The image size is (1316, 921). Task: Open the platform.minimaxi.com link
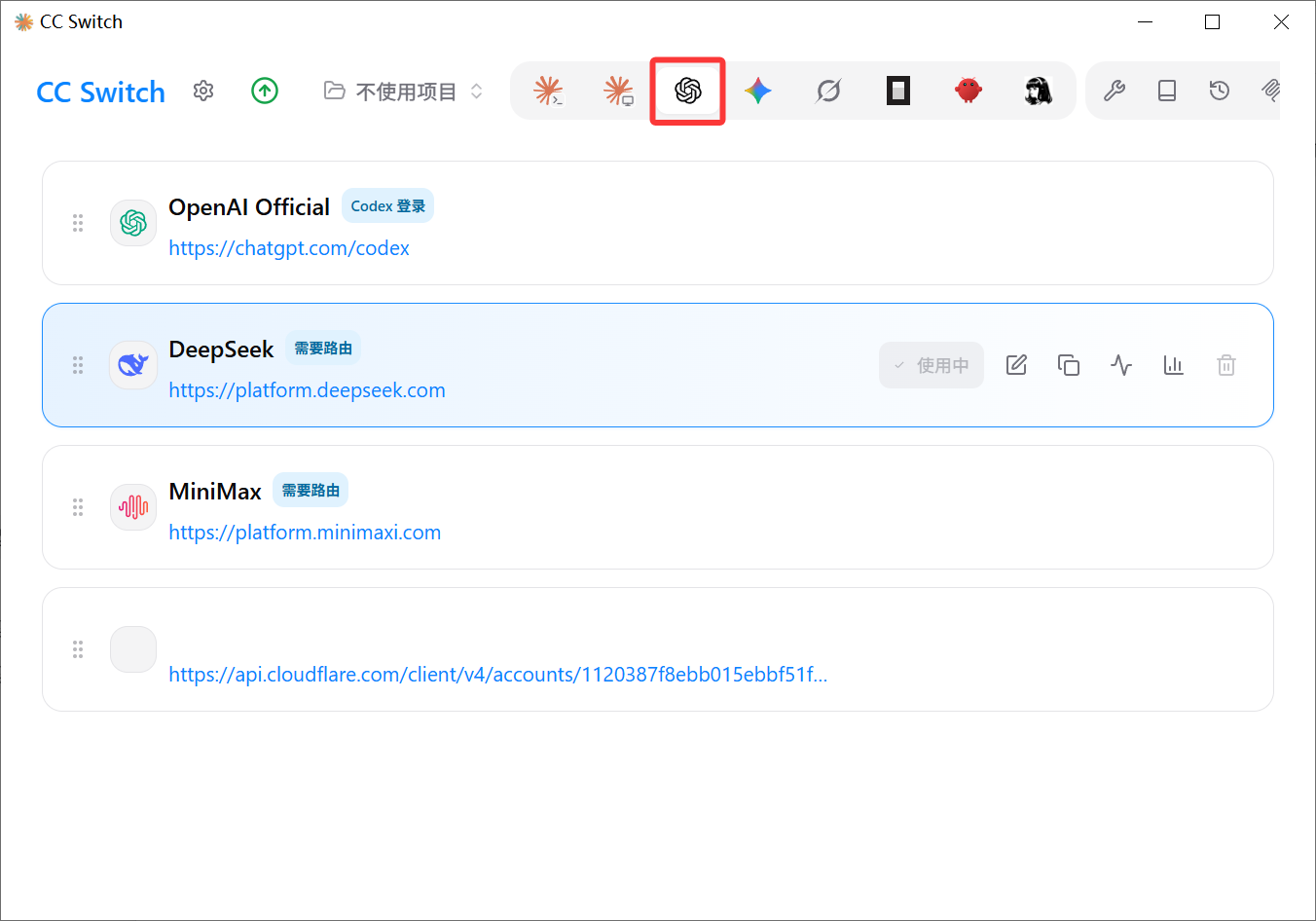[305, 533]
